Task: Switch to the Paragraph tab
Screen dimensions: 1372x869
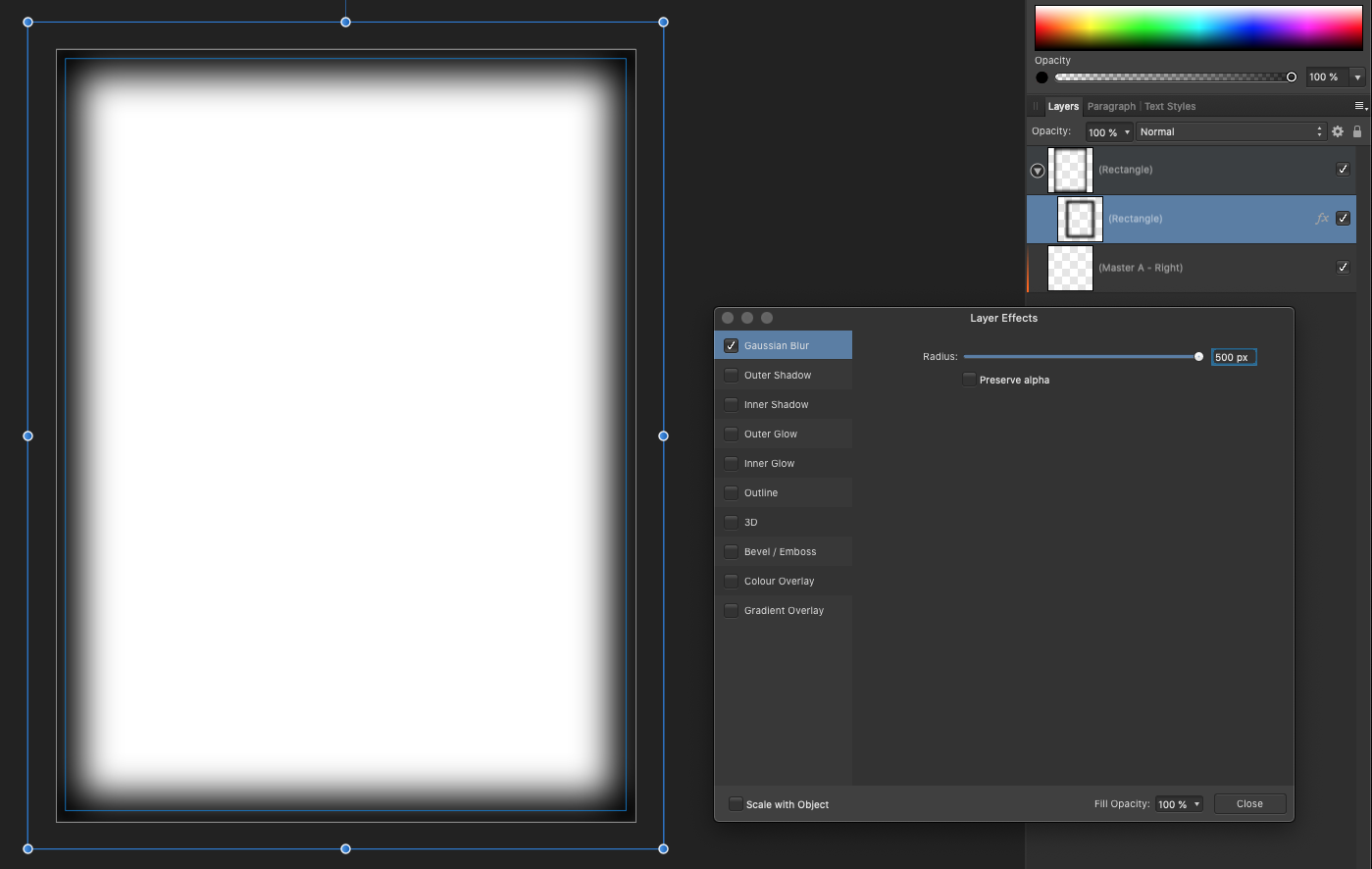Action: (x=1111, y=106)
